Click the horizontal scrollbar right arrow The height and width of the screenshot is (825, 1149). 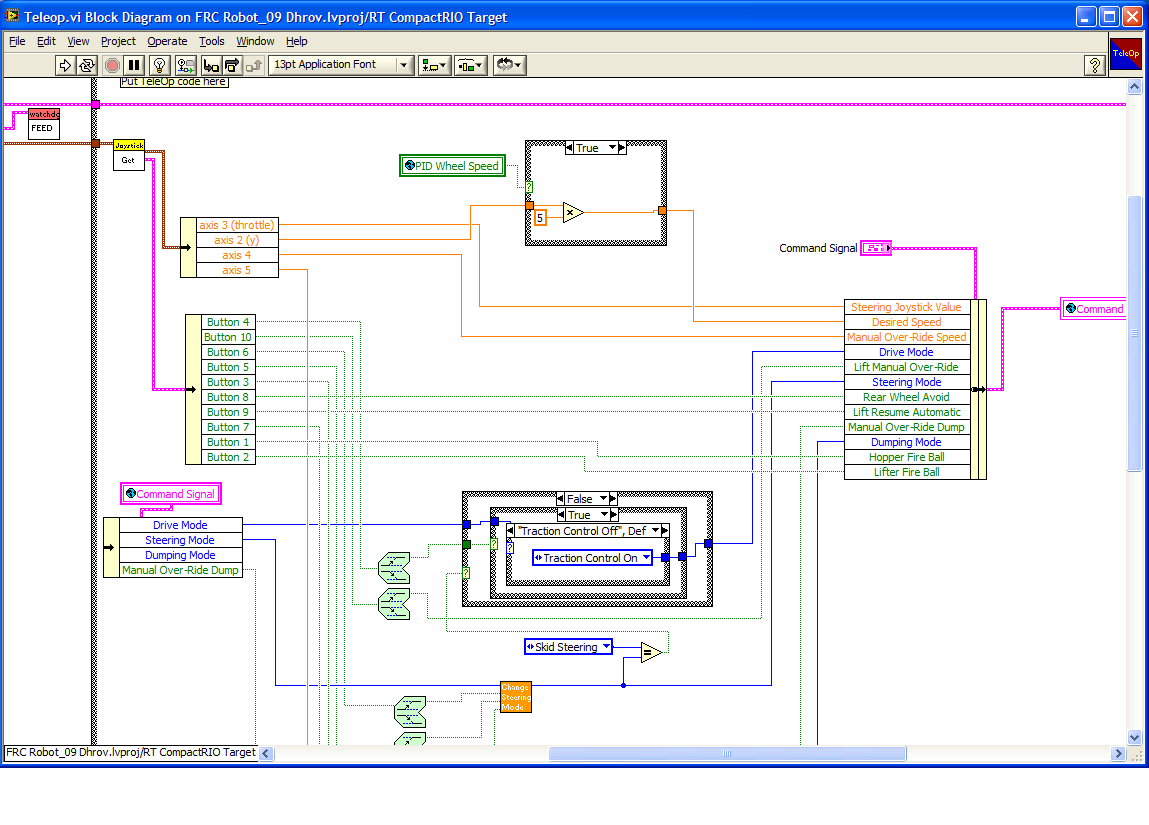pos(1118,753)
